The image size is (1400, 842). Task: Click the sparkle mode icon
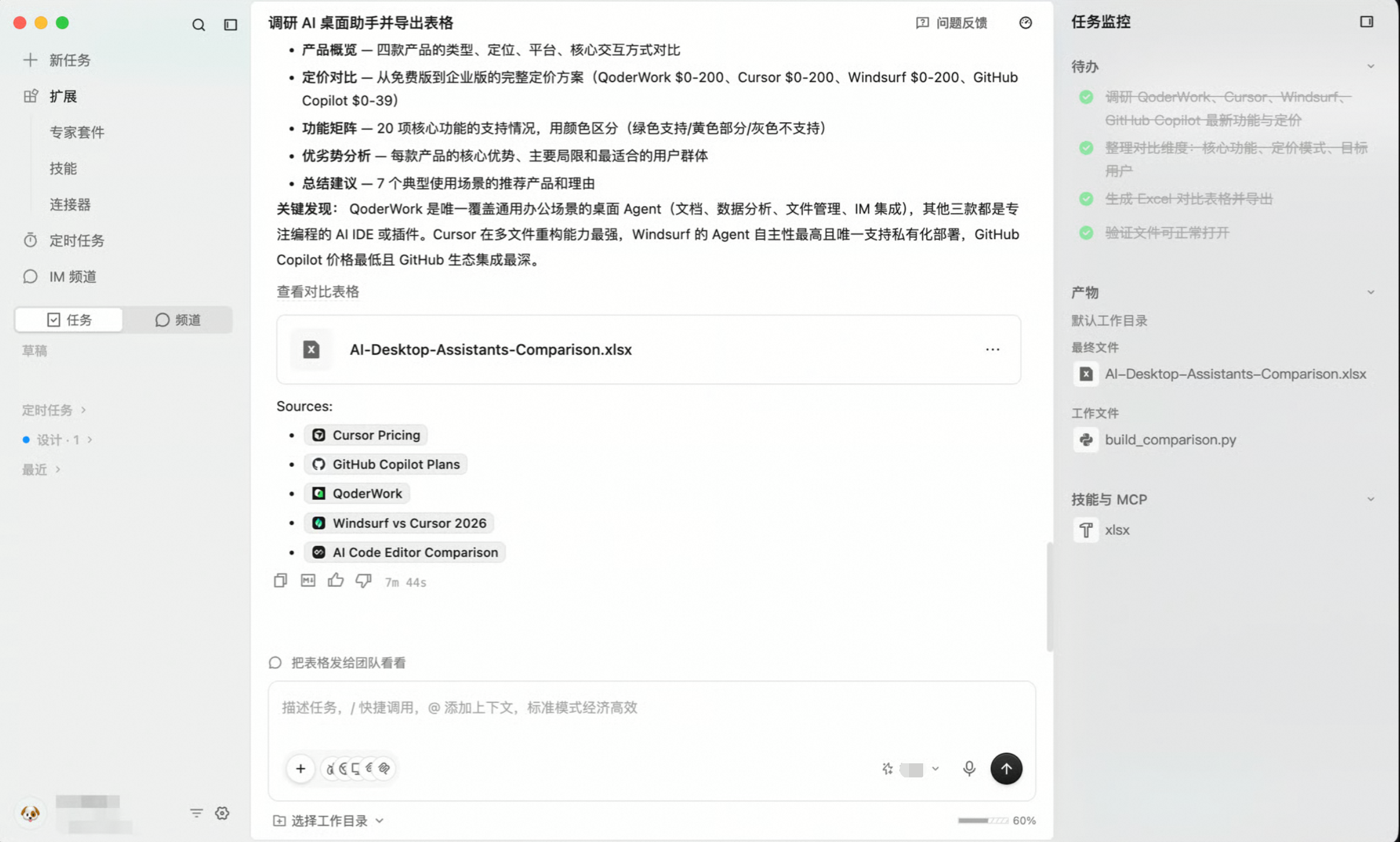point(887,769)
